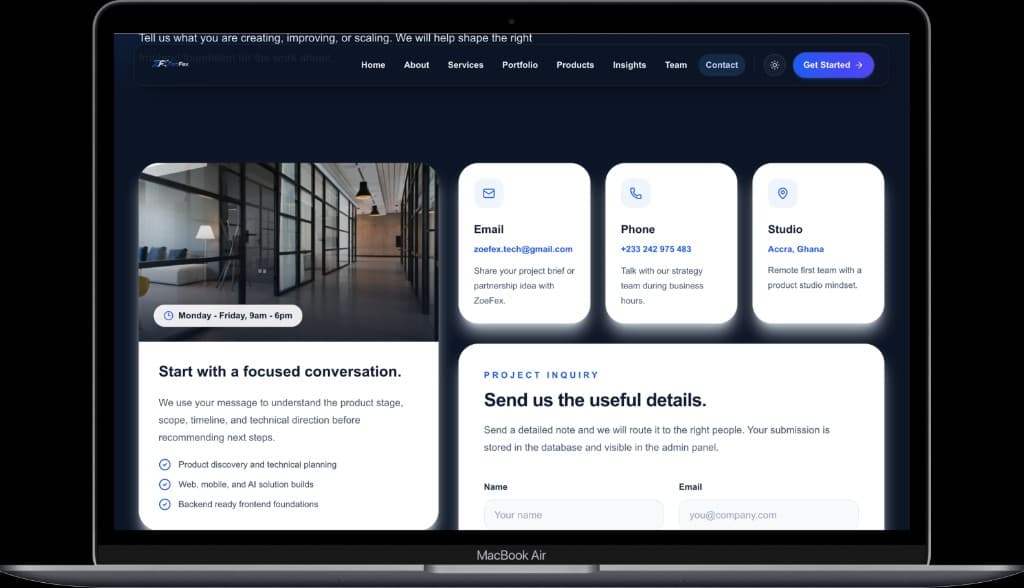Click text Backend ready frontend foundations
The image size is (1024, 588).
(x=248, y=504)
